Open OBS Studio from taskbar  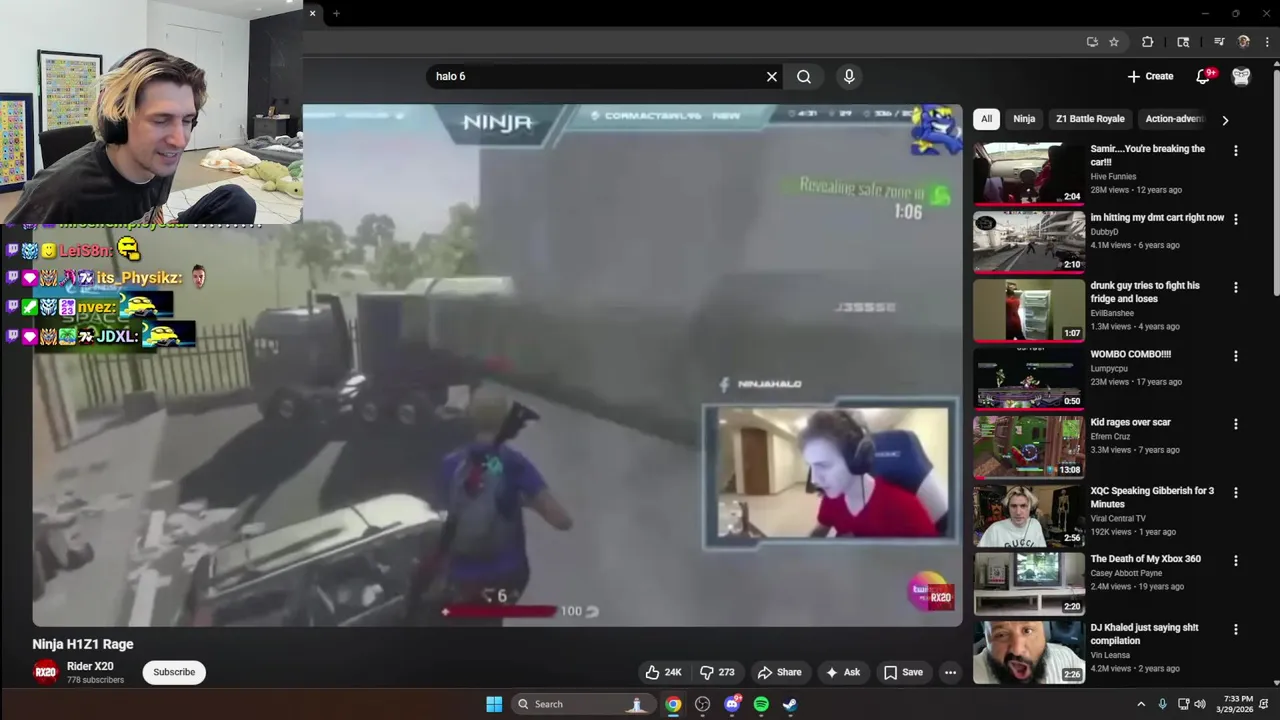[702, 704]
